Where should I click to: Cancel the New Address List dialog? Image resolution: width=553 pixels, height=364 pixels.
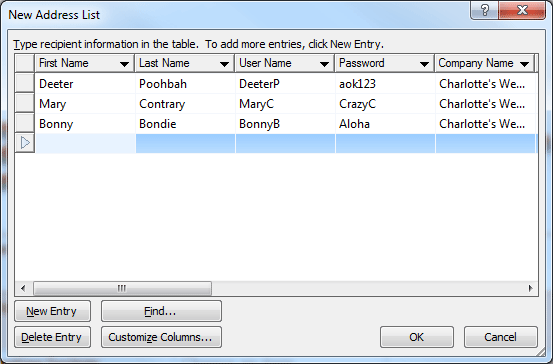(x=500, y=337)
